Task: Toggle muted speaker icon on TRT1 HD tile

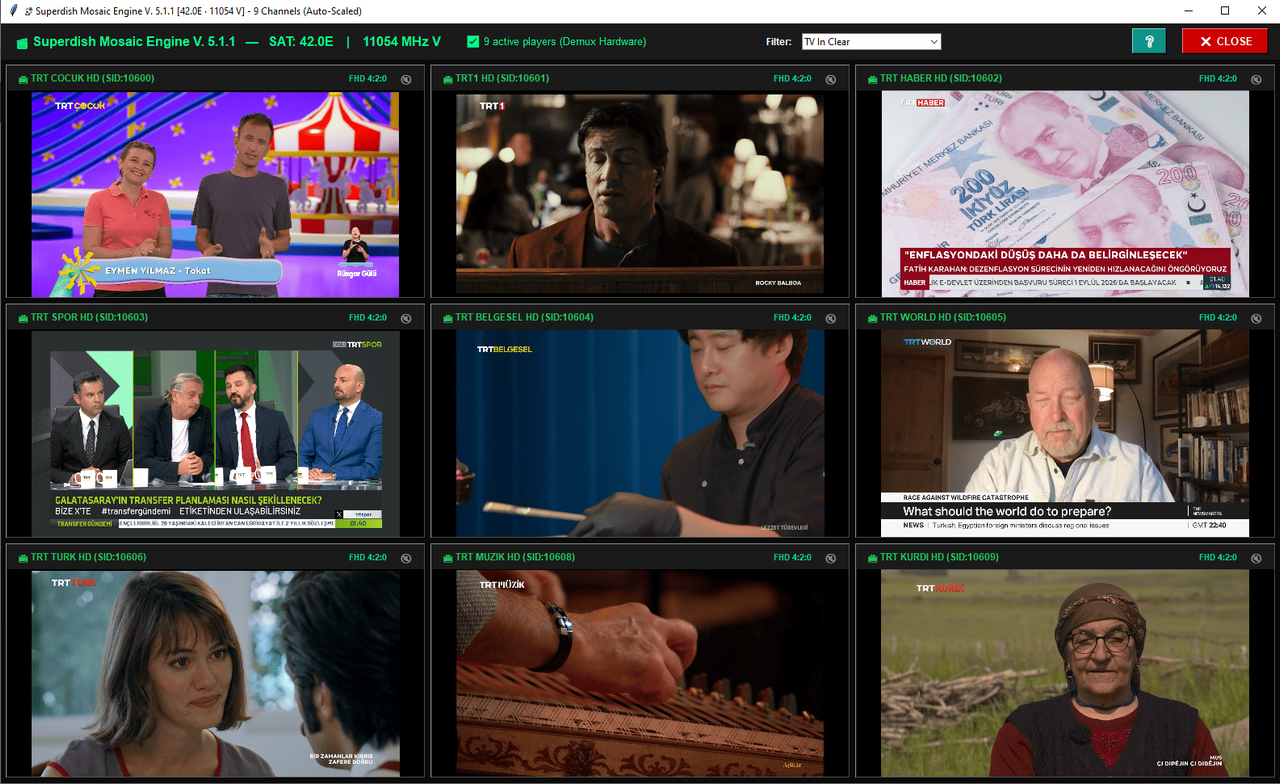Action: (830, 79)
